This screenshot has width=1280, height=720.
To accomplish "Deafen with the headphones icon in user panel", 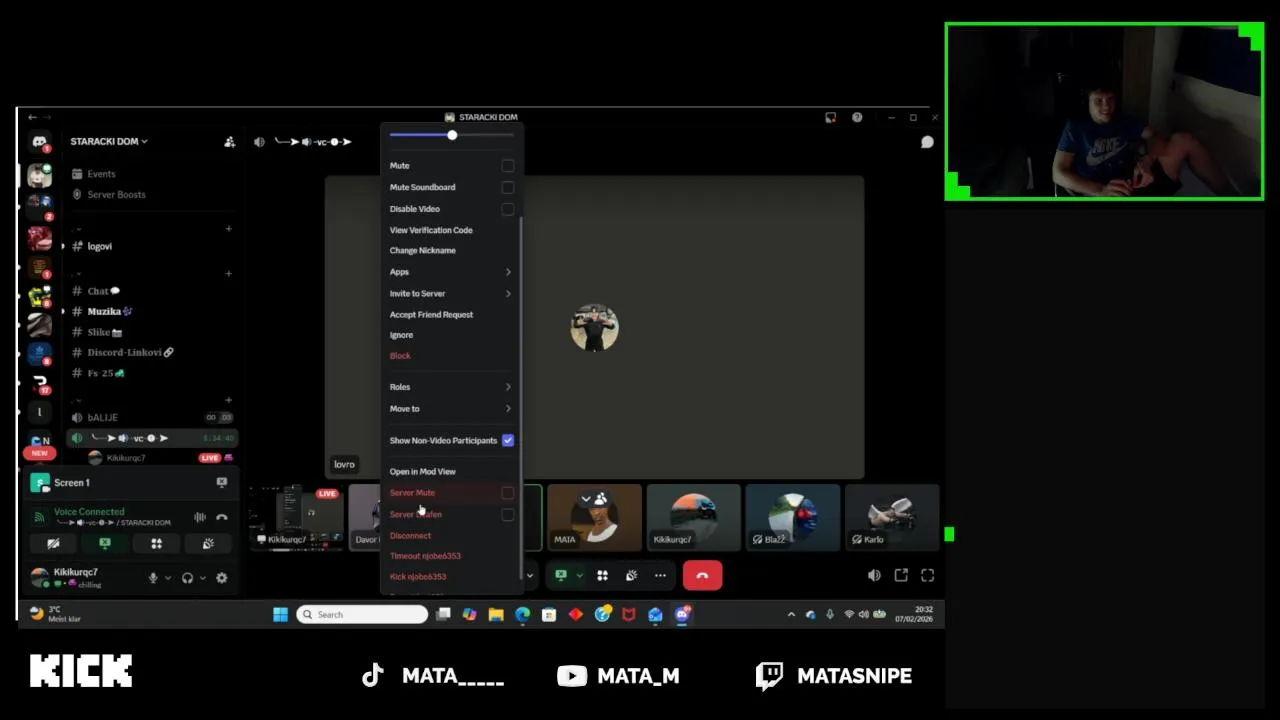I will pos(187,578).
